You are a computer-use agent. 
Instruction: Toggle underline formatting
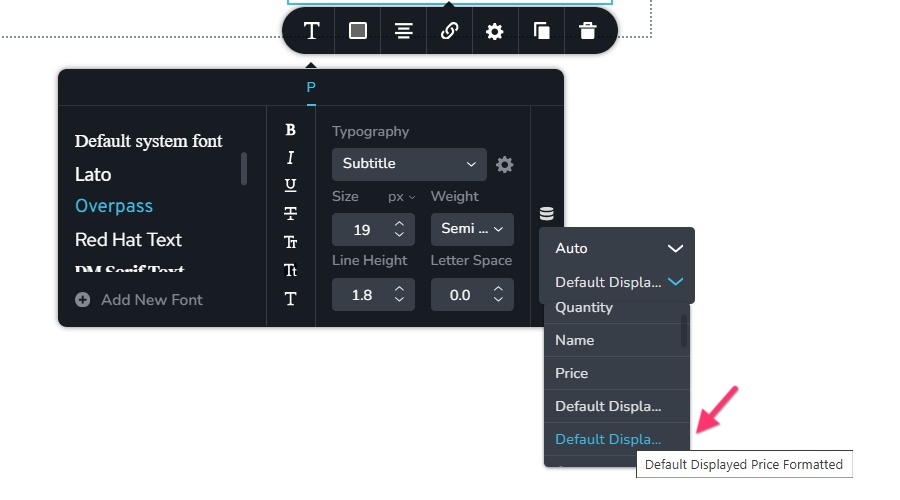point(291,185)
